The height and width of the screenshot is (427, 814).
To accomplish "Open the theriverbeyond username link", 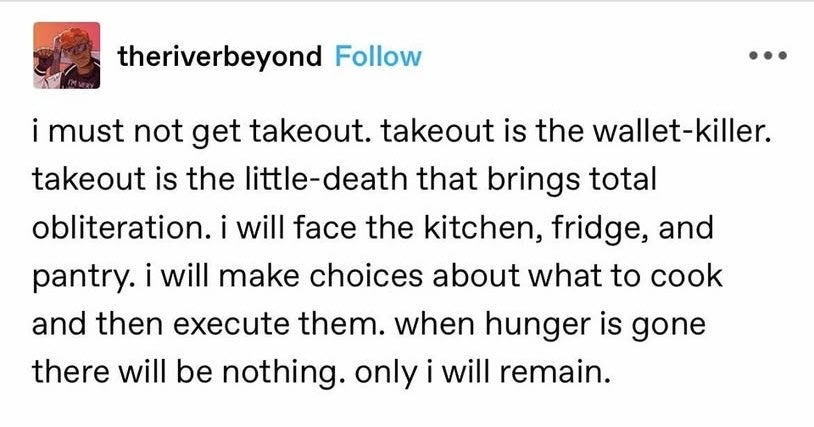I will [x=219, y=57].
